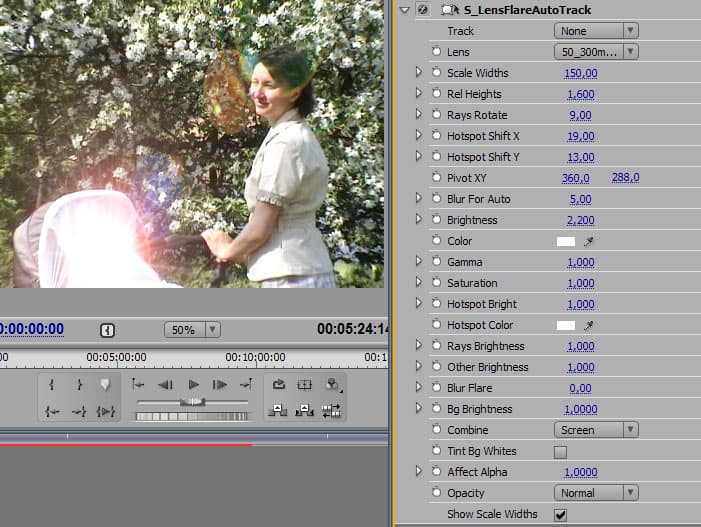Enable the Tint Bg Whites checkbox

tap(560, 451)
